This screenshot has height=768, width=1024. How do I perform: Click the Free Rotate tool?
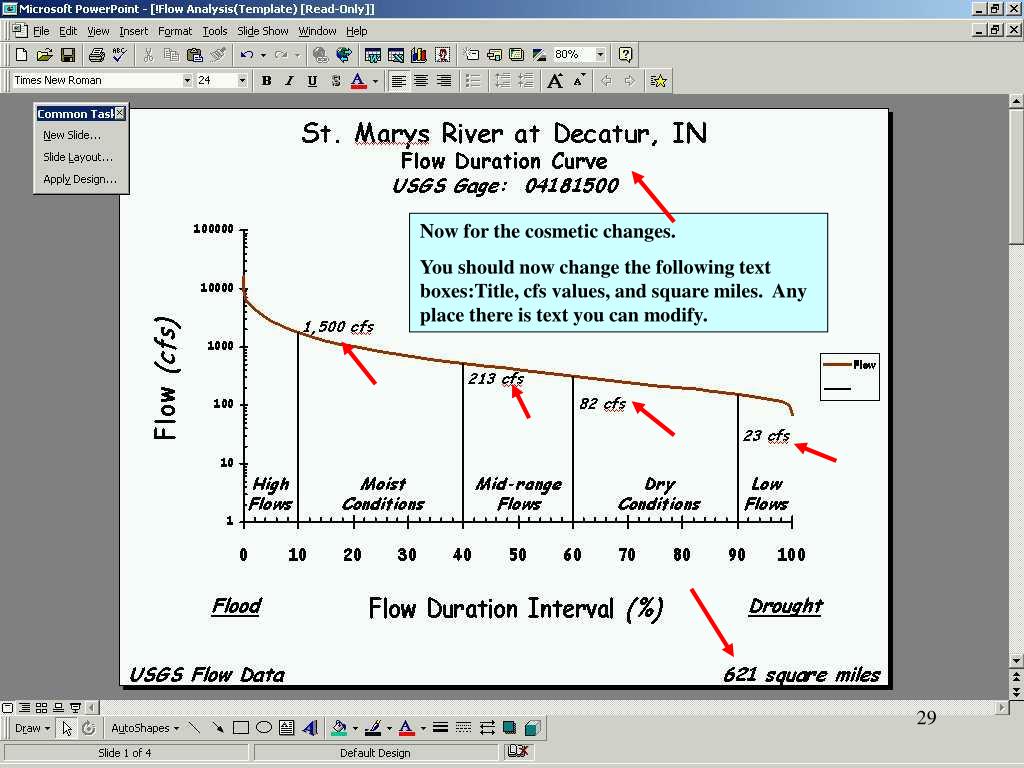(89, 728)
